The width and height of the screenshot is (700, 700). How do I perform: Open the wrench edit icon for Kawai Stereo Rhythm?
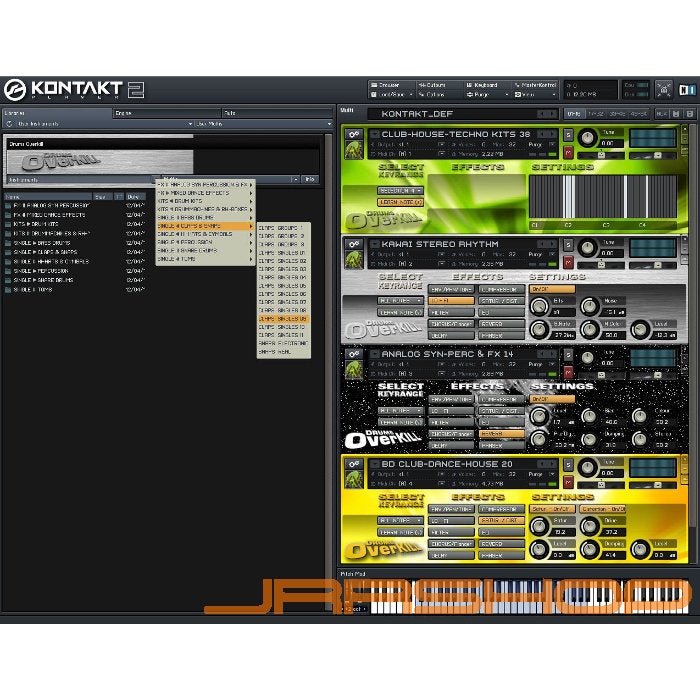point(354,244)
